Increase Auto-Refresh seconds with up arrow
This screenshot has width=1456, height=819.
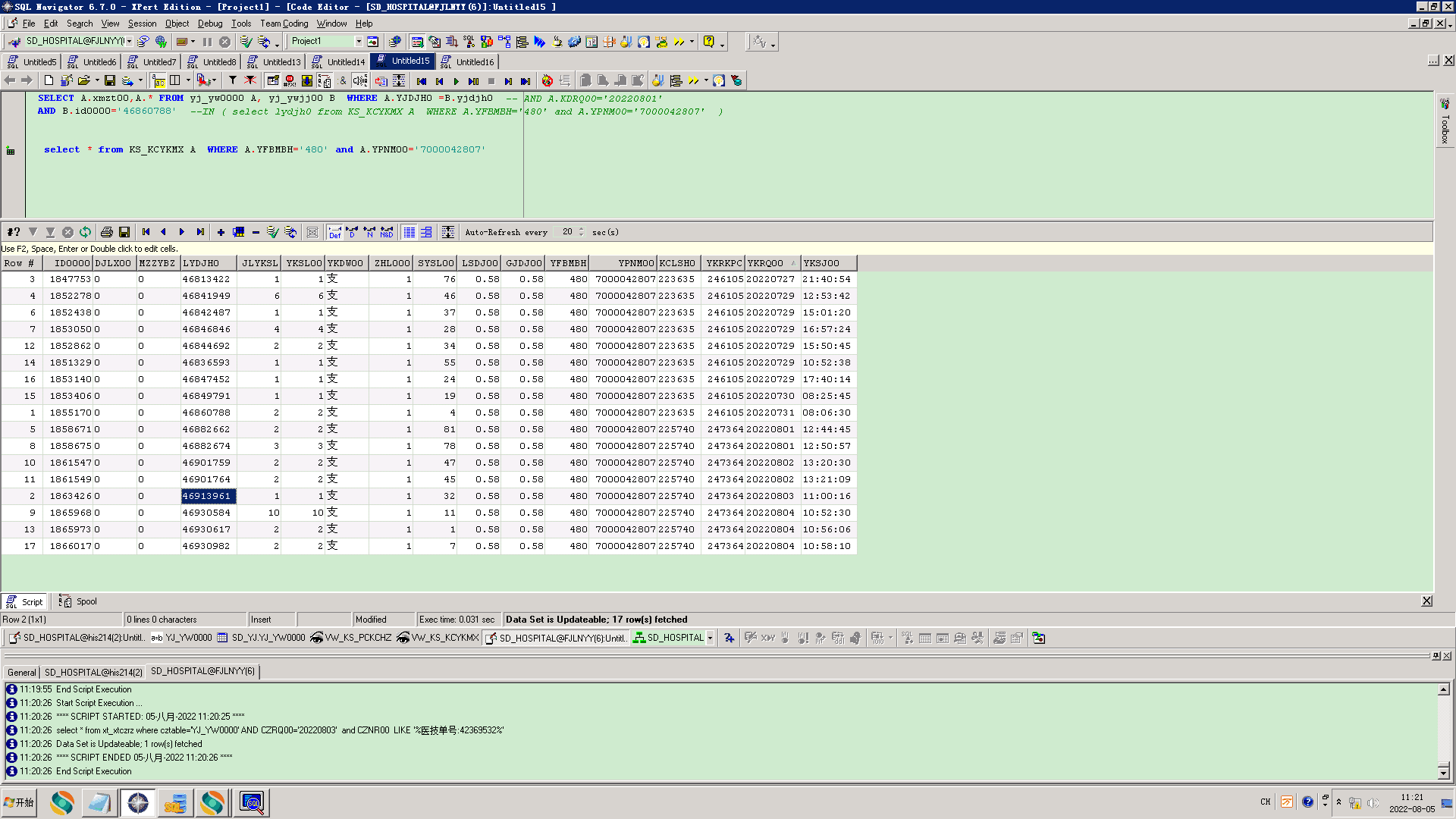coord(582,229)
